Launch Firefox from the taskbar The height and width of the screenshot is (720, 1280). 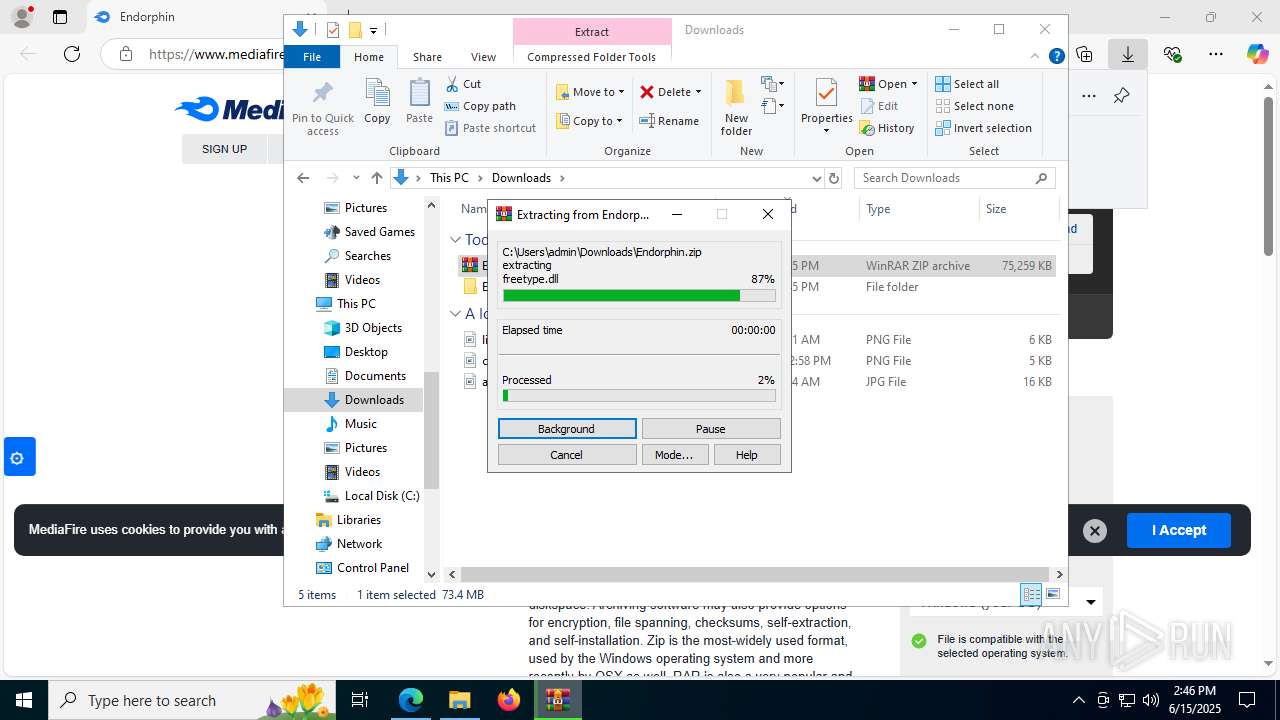(509, 700)
